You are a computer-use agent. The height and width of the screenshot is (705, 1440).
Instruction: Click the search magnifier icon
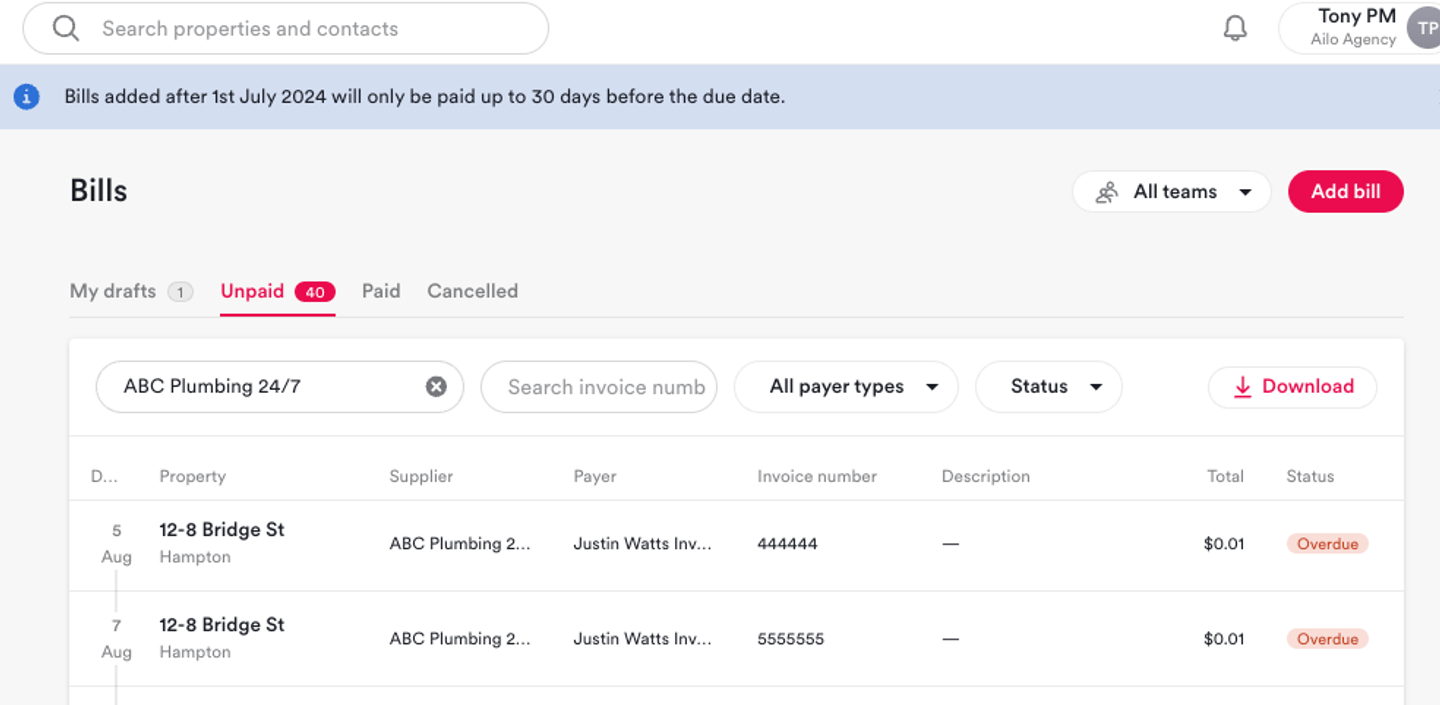tap(66, 29)
